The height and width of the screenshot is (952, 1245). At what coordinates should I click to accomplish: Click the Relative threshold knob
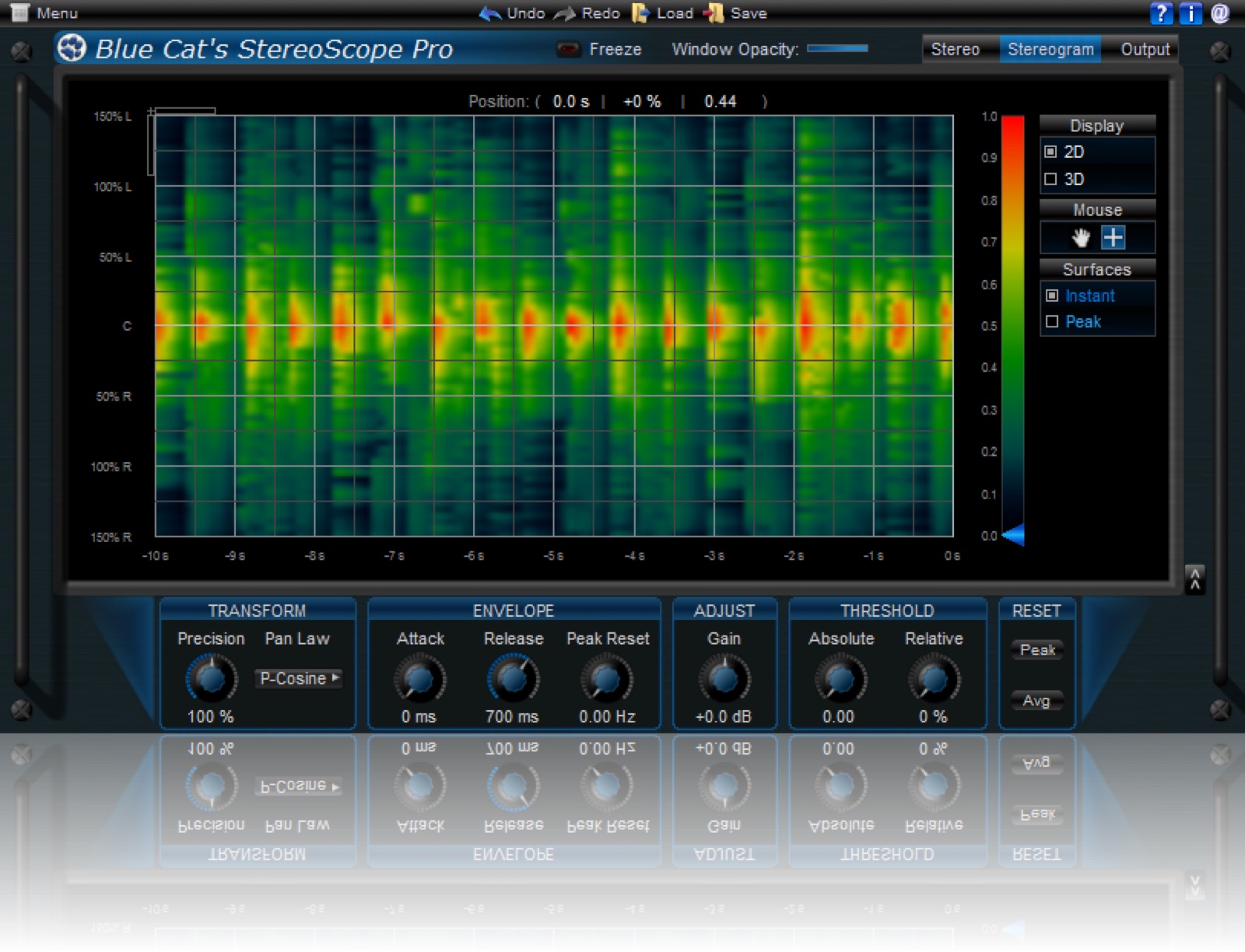point(934,679)
